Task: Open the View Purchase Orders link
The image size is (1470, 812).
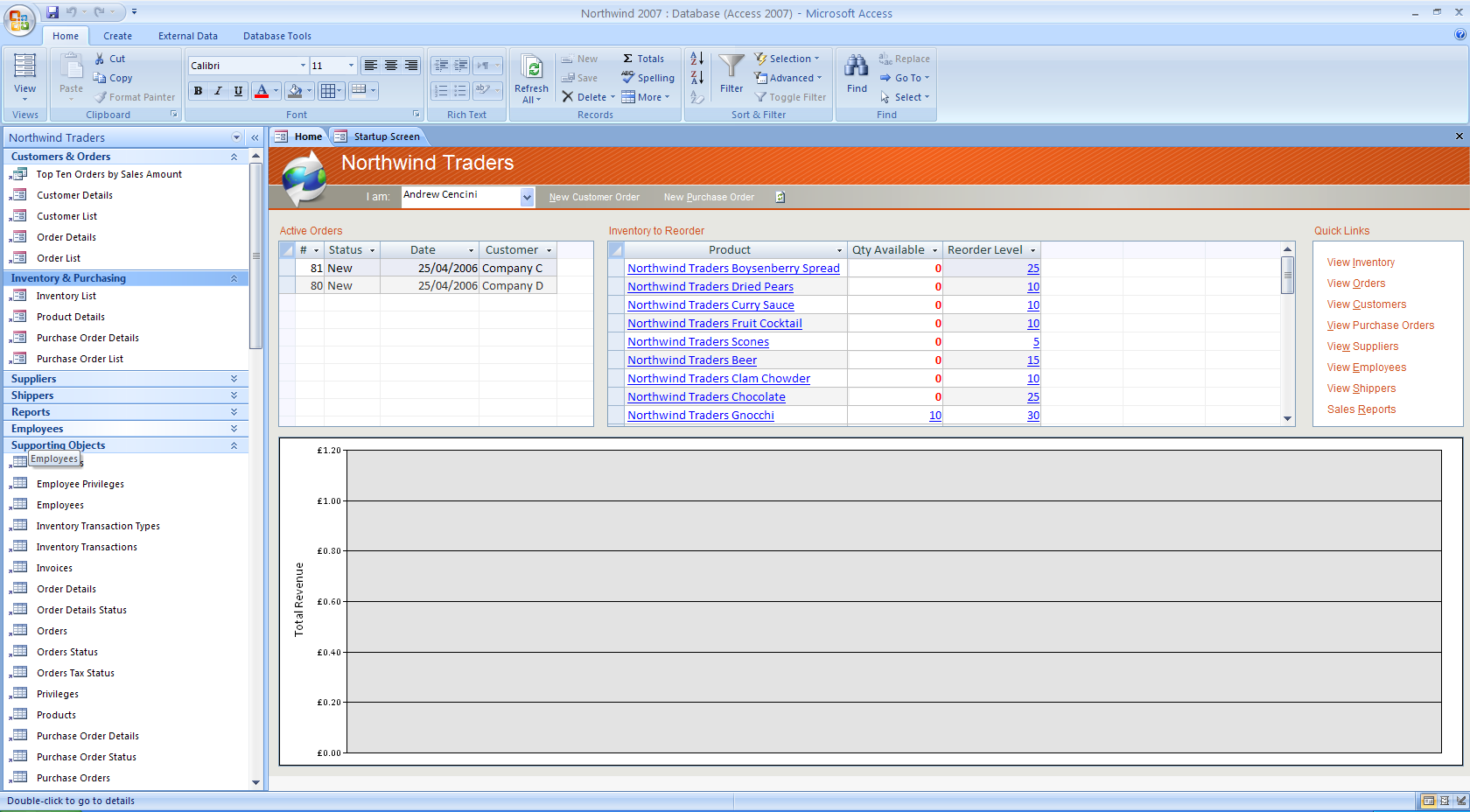Action: pyautogui.click(x=1381, y=325)
